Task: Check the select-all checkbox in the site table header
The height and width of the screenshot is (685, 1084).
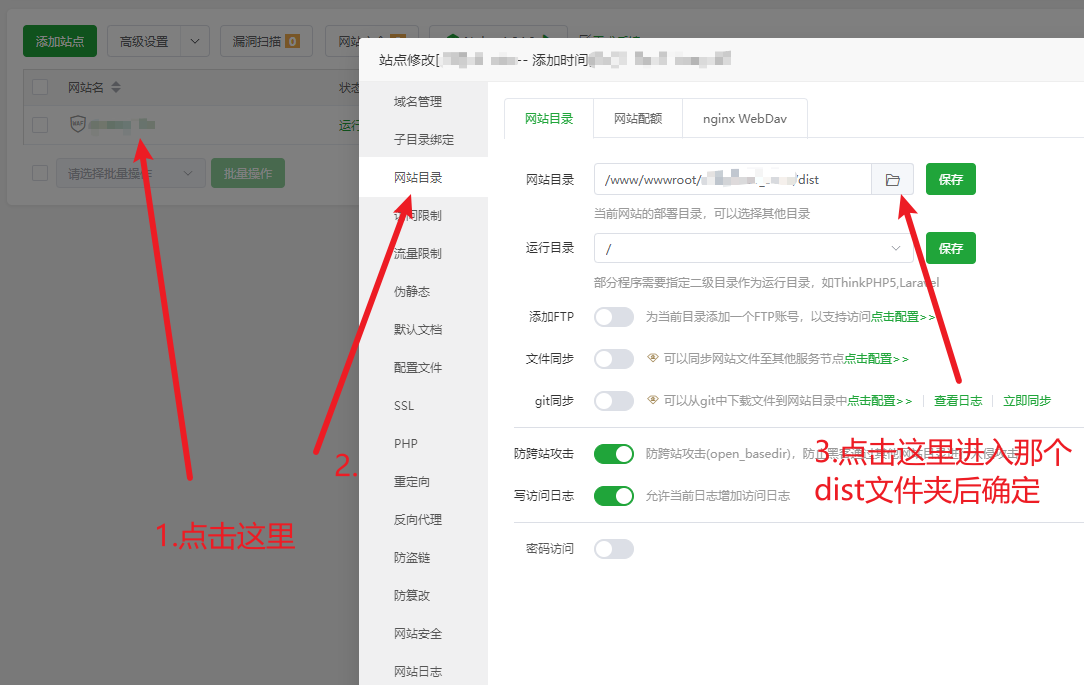Action: coord(40,88)
